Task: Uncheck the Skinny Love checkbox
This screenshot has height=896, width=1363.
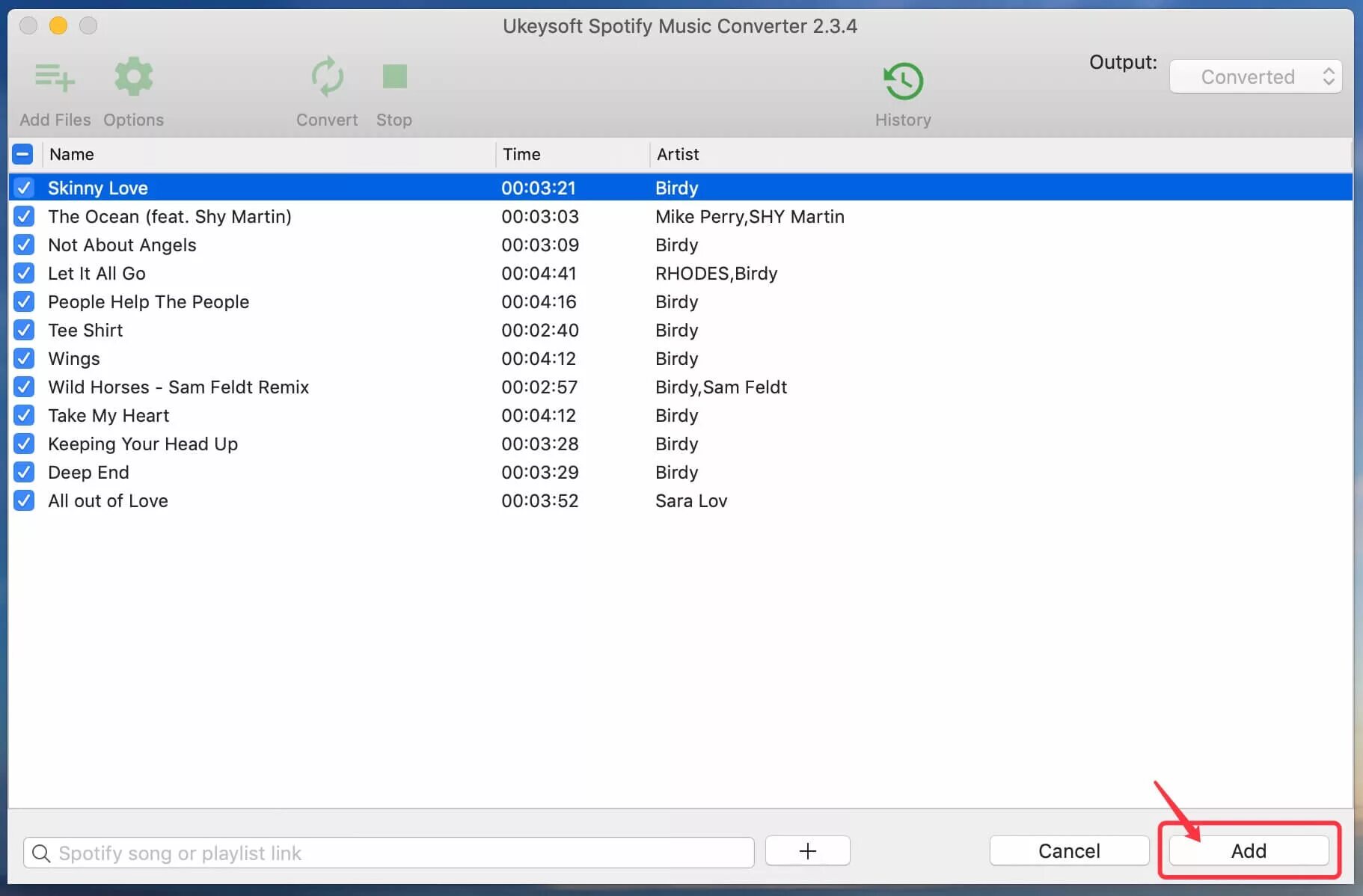Action: pyautogui.click(x=24, y=188)
